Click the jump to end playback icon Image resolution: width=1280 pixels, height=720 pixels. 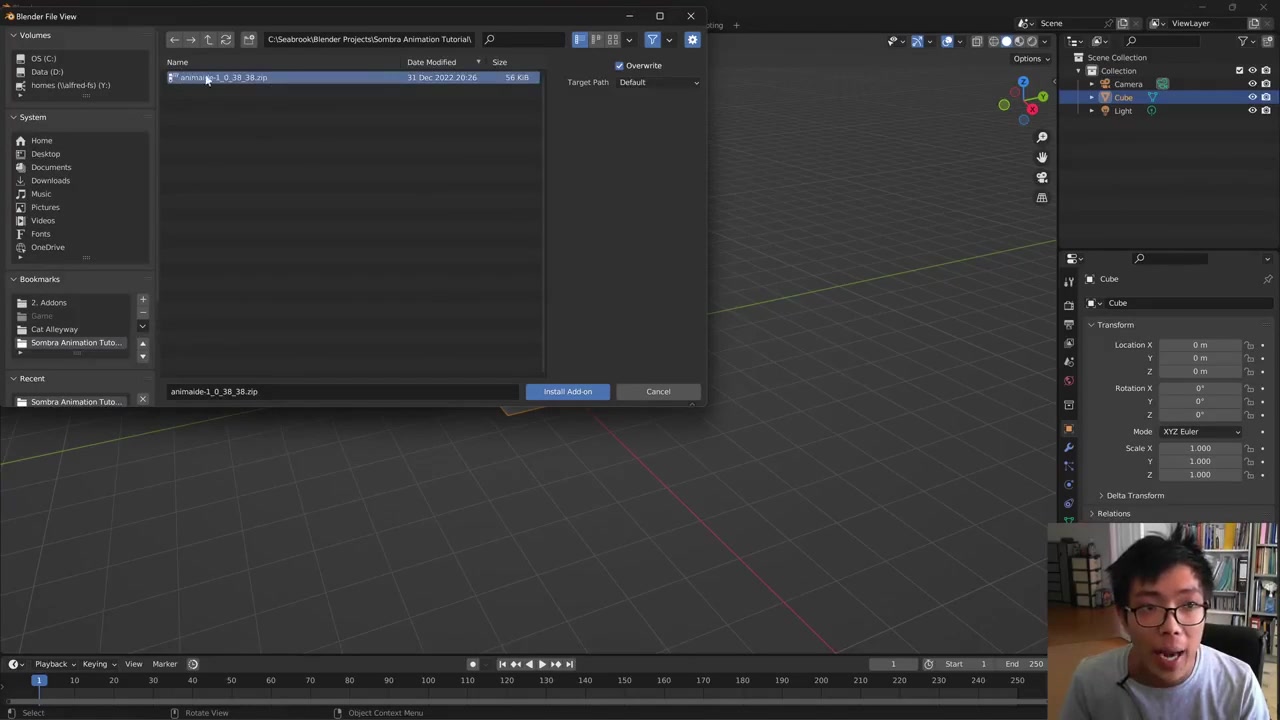pyautogui.click(x=569, y=664)
